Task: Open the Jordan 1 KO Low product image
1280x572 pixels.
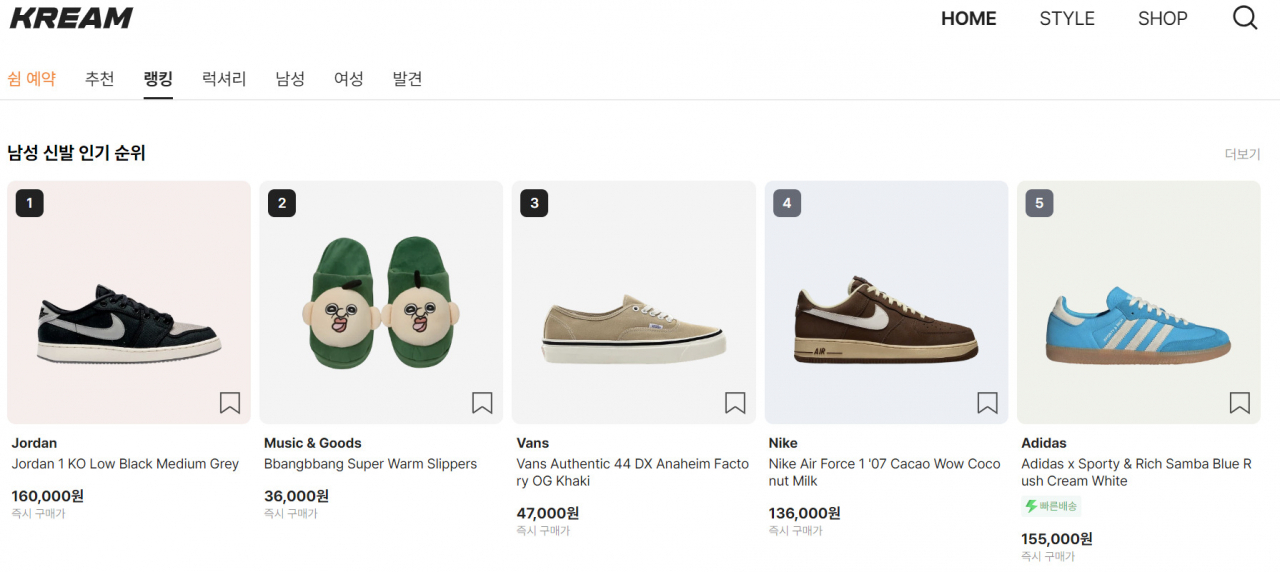Action: [x=129, y=302]
